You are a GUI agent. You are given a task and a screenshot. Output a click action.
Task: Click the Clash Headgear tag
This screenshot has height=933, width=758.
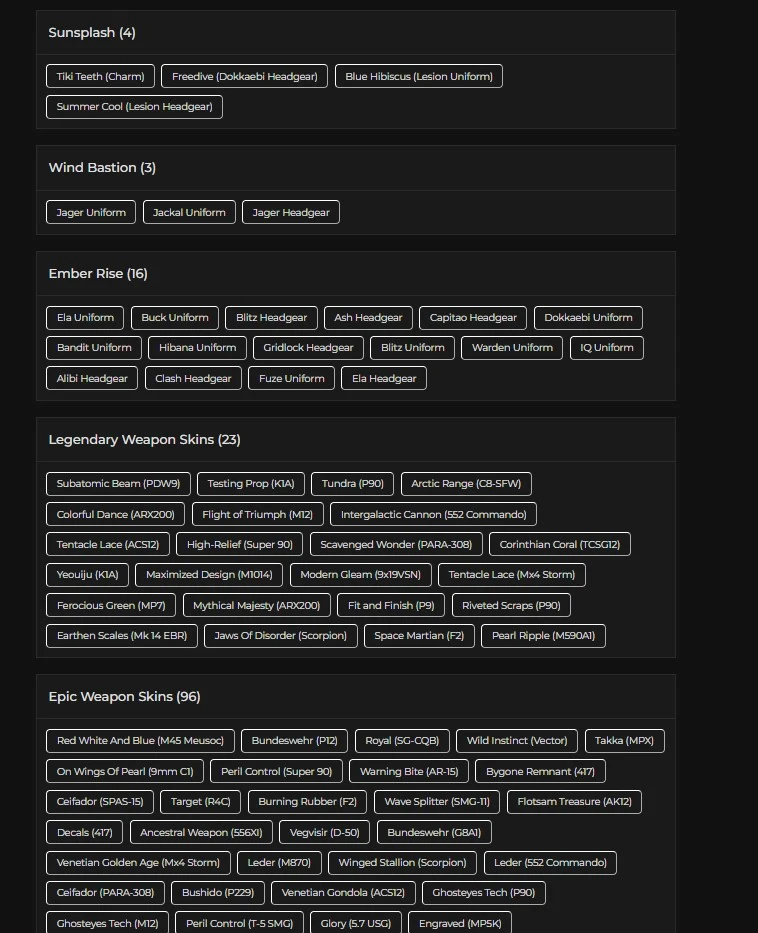click(x=193, y=378)
